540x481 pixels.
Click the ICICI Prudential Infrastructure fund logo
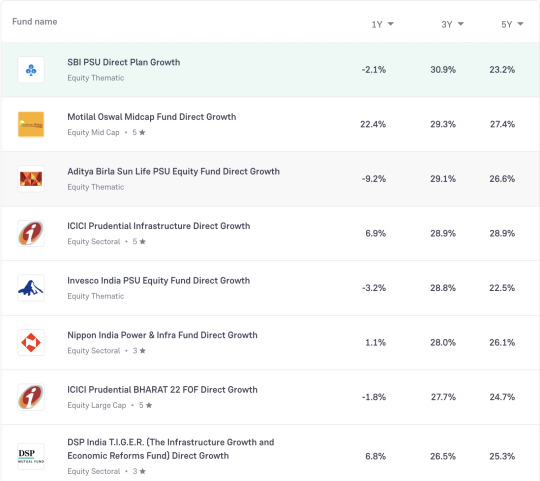tap(31, 233)
